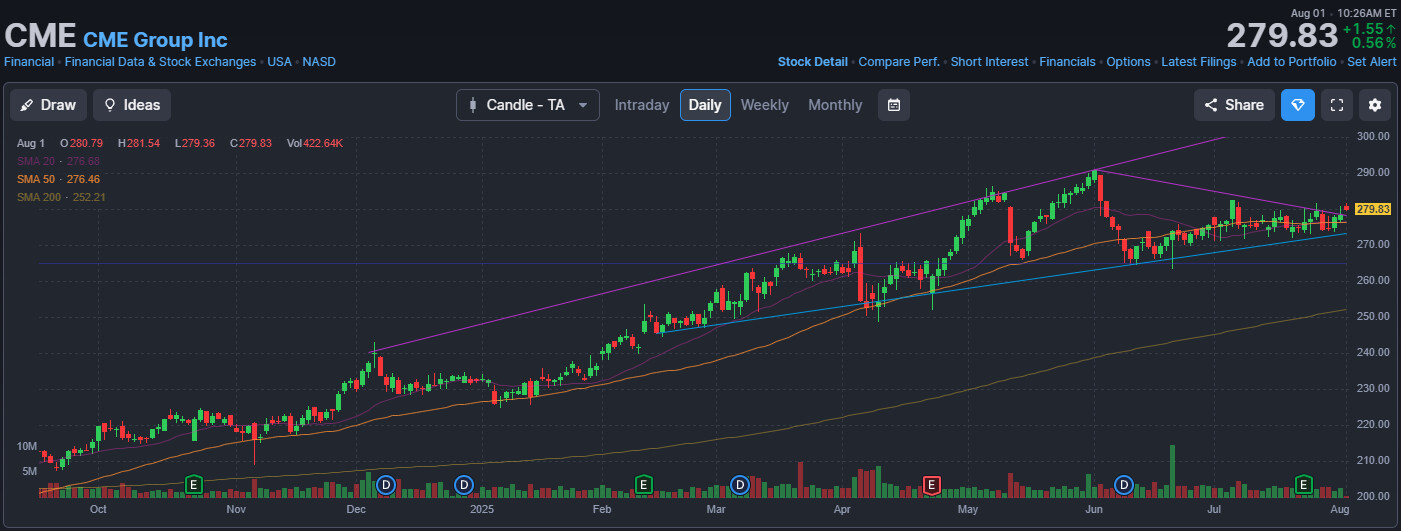Expand the Candle - TA chart type dropdown

coord(527,105)
